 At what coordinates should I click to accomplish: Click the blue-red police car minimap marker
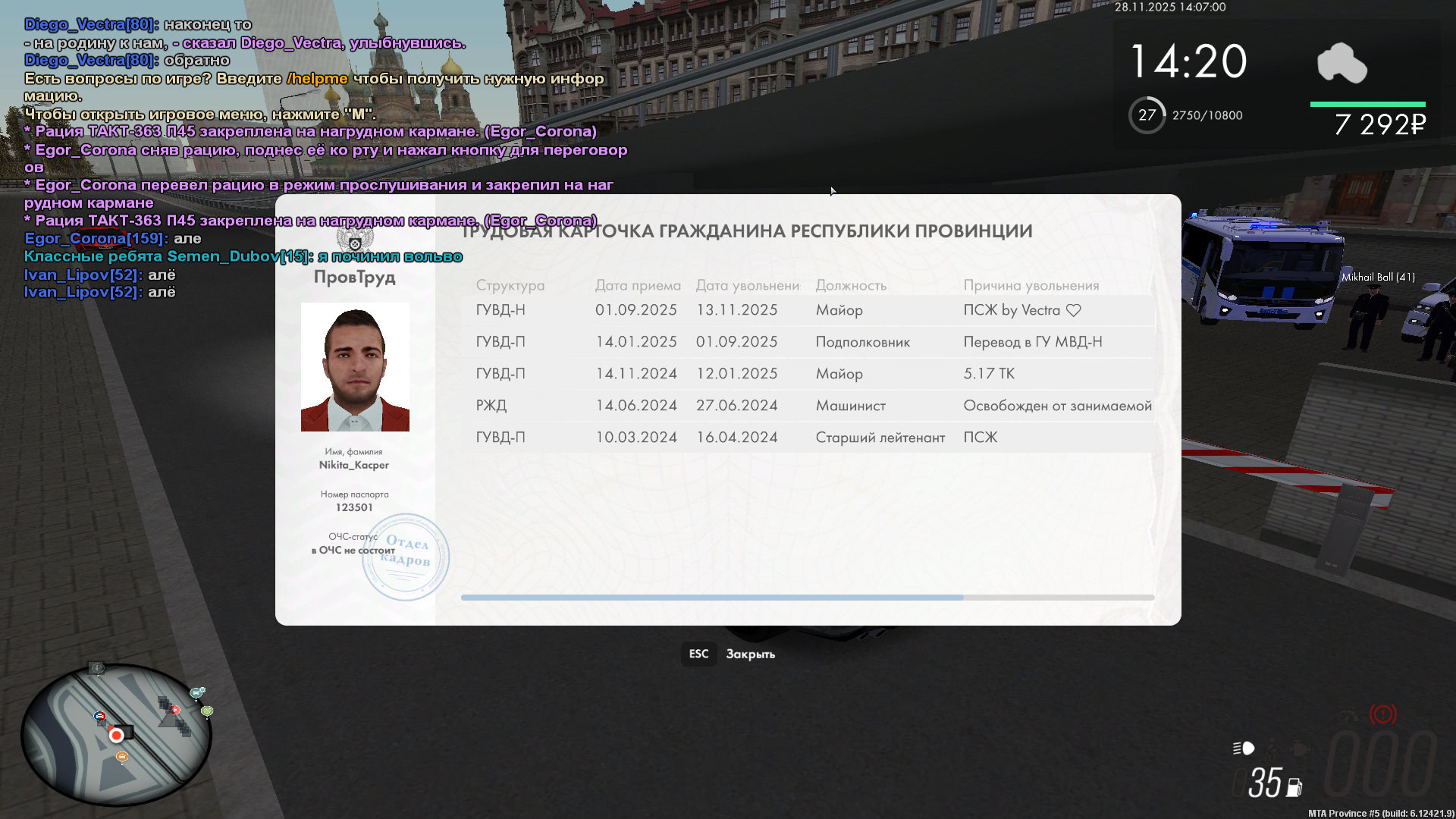pyautogui.click(x=99, y=716)
